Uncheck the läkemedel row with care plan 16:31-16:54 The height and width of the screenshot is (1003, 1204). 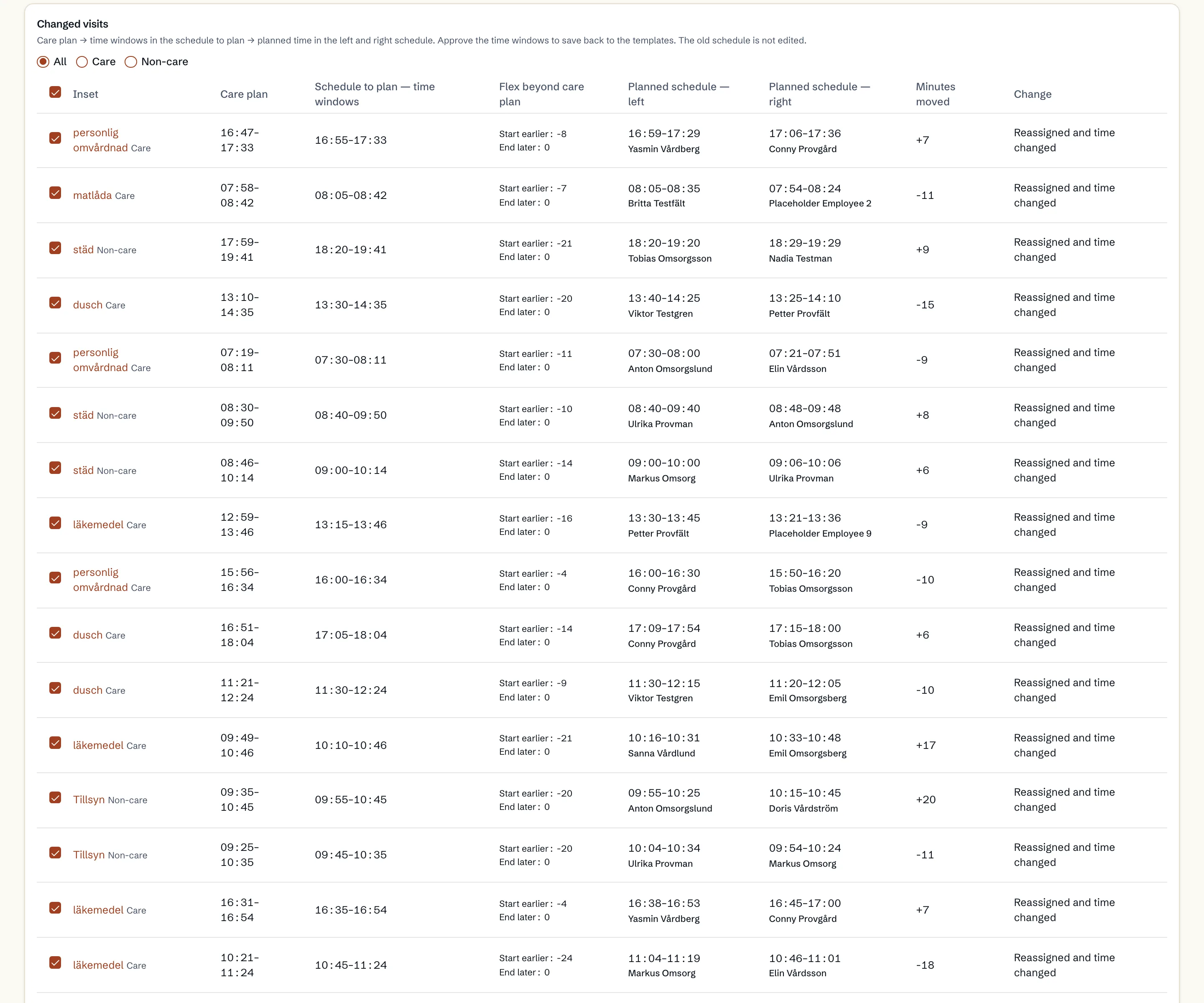tap(55, 907)
